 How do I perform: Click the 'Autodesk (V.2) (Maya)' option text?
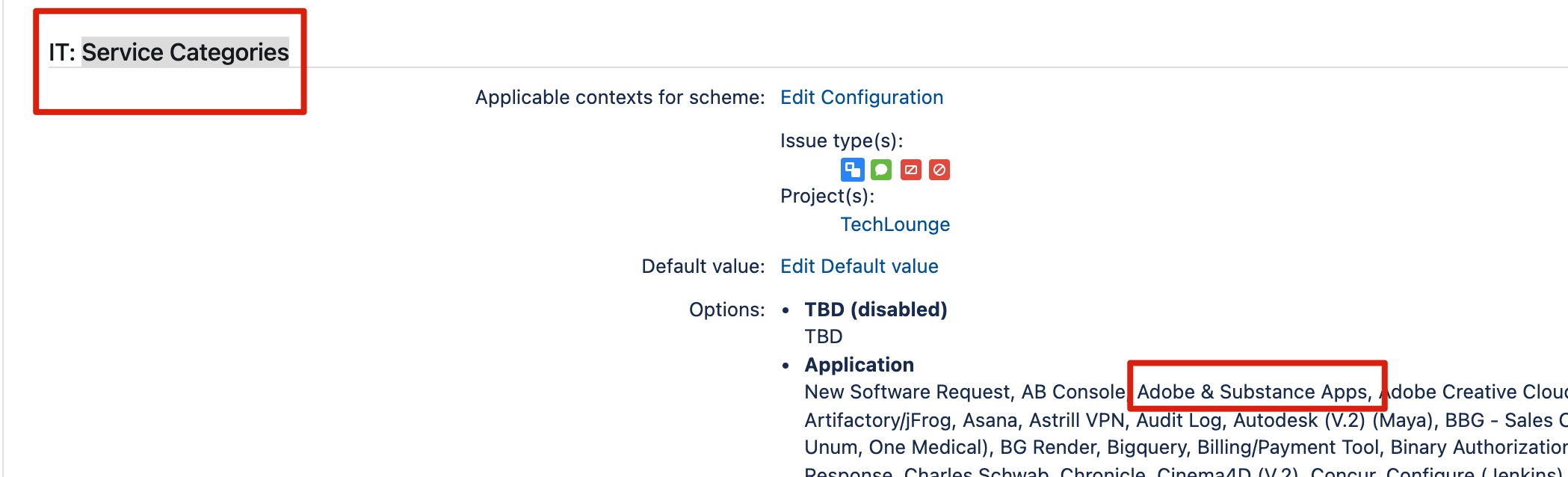1333,420
